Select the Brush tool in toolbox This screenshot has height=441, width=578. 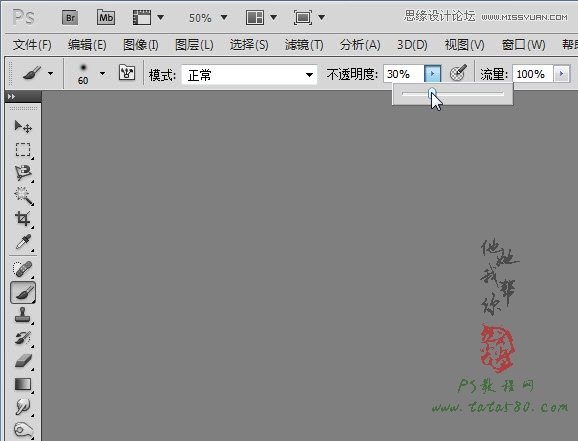click(x=23, y=292)
